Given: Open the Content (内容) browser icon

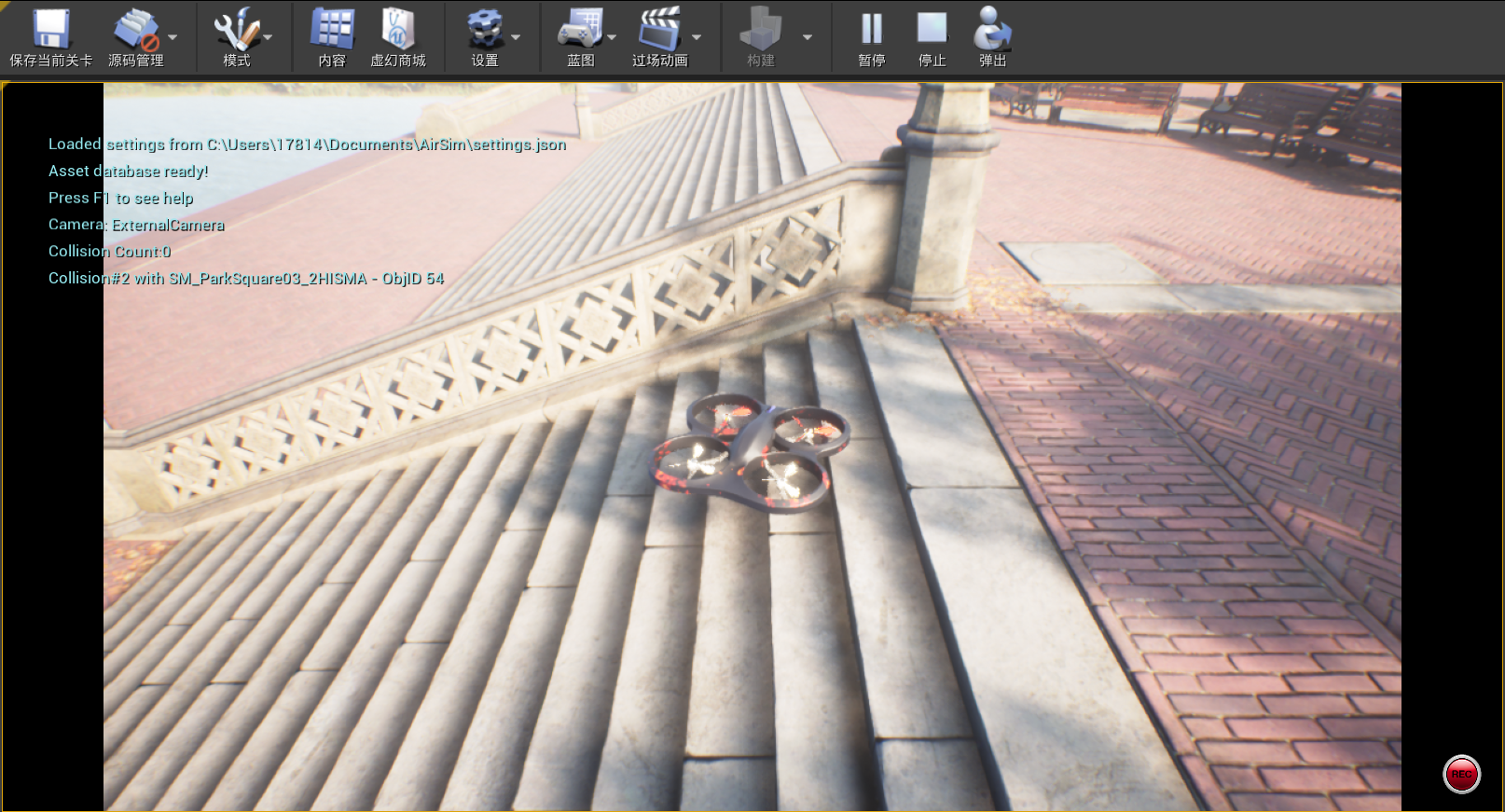Looking at the screenshot, I should (x=332, y=30).
